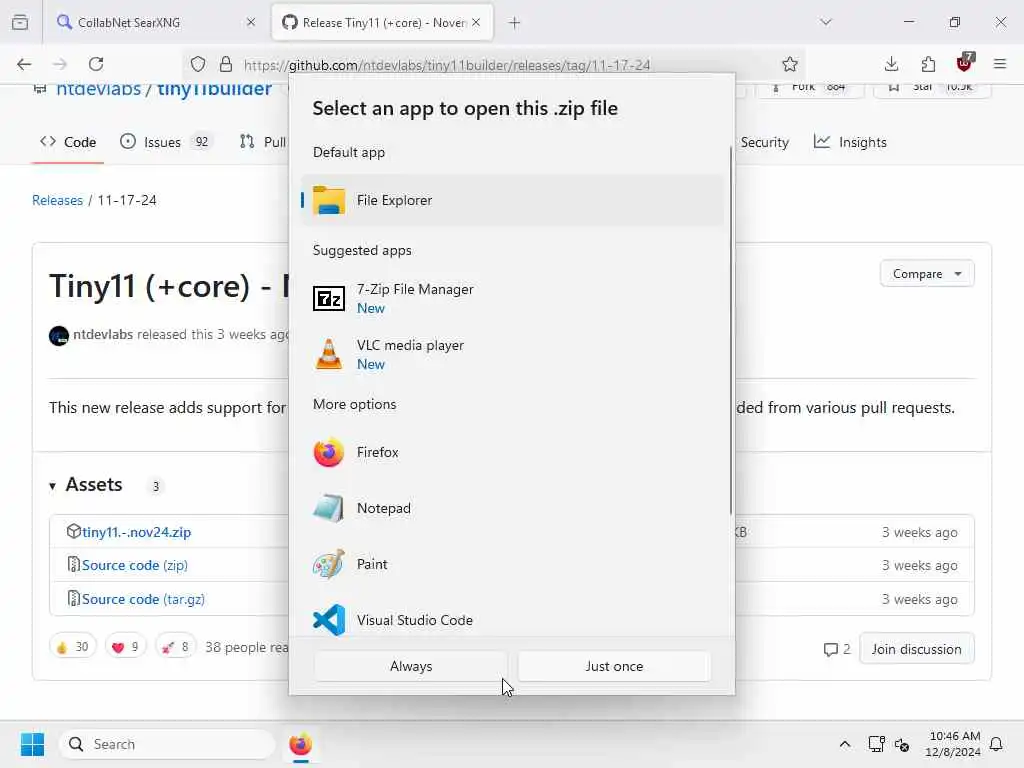Choose Notepad to open the zip
This screenshot has width=1024, height=768.
(x=513, y=509)
